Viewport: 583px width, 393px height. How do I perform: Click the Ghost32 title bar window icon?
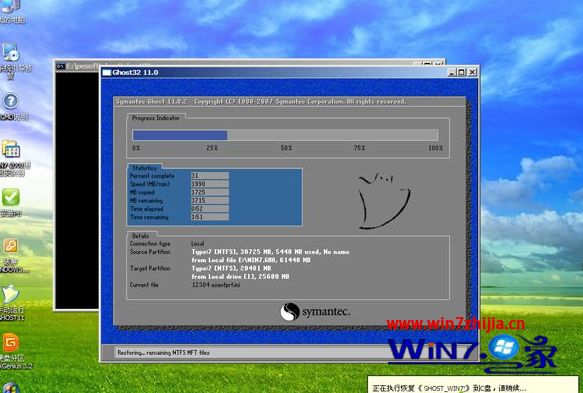[107, 73]
